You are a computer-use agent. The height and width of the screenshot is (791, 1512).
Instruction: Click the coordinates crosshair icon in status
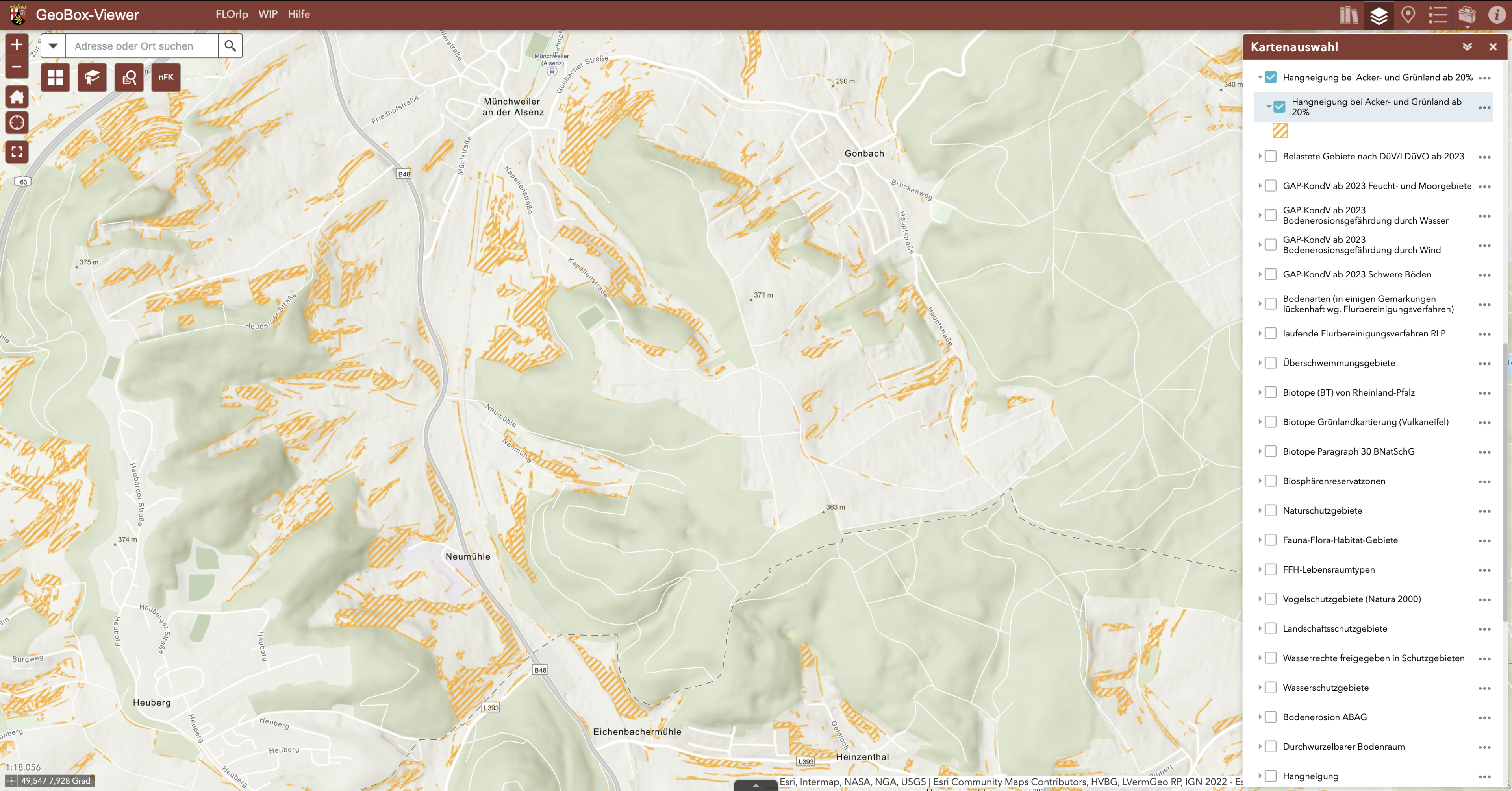[11, 780]
